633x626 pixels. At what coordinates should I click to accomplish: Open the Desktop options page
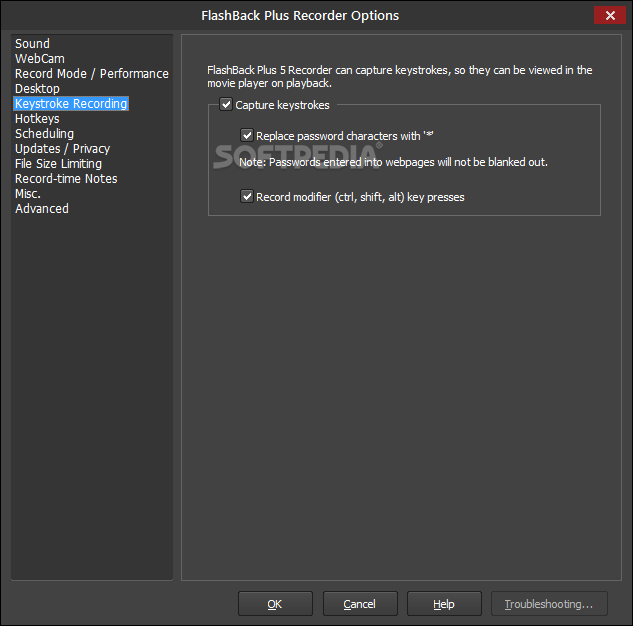pyautogui.click(x=37, y=89)
